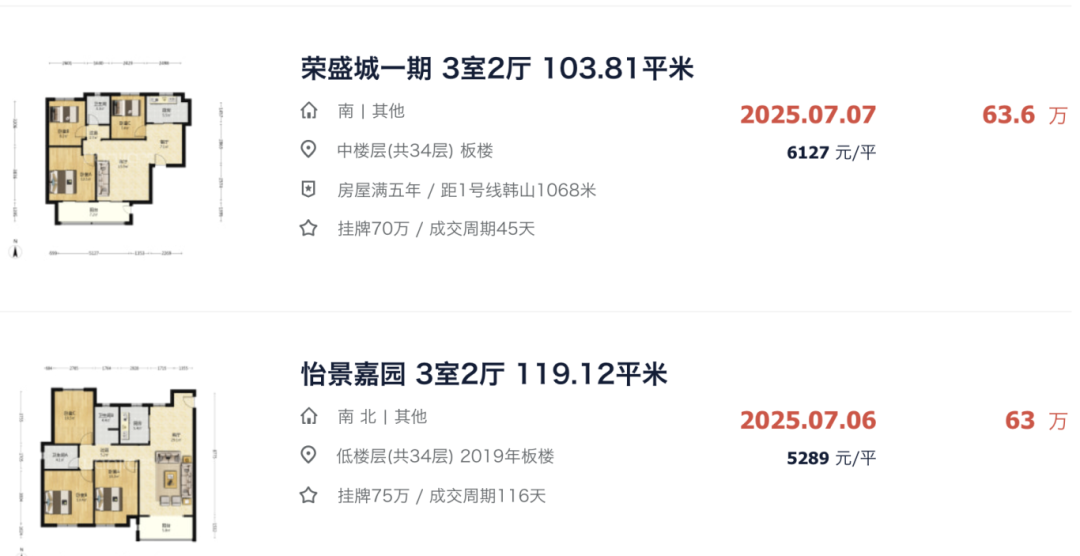Open the 荣盛城一期 floor plan thumbnail

pyautogui.click(x=118, y=158)
